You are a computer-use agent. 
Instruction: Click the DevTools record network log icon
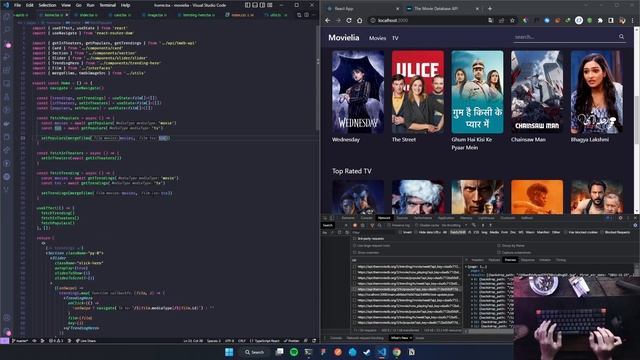pos(355,225)
